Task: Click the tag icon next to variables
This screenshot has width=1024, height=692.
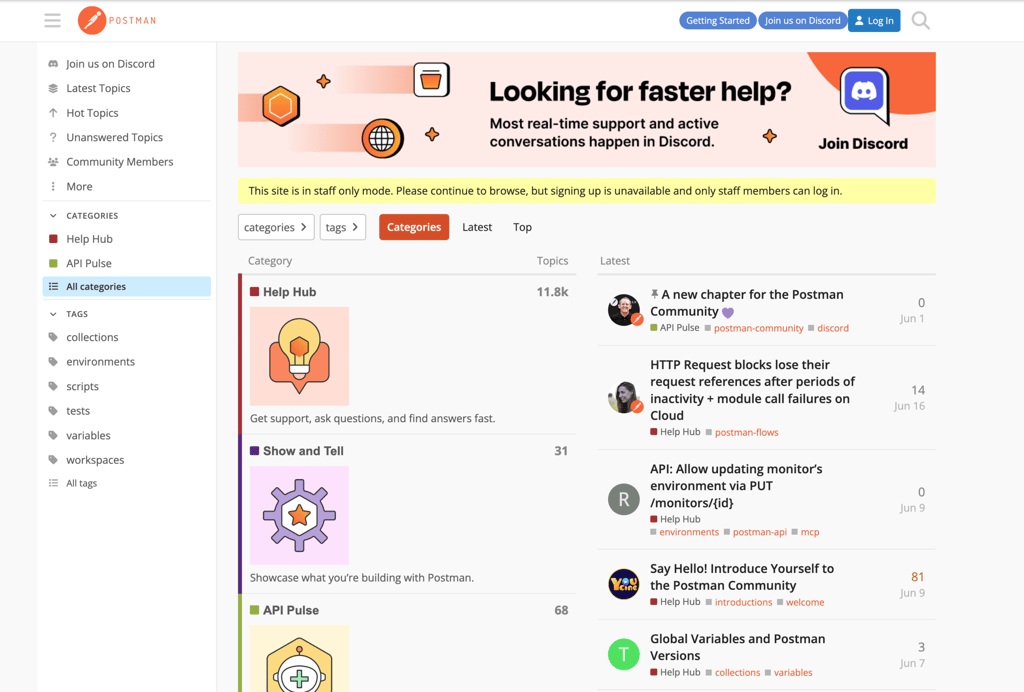Action: pos(54,435)
